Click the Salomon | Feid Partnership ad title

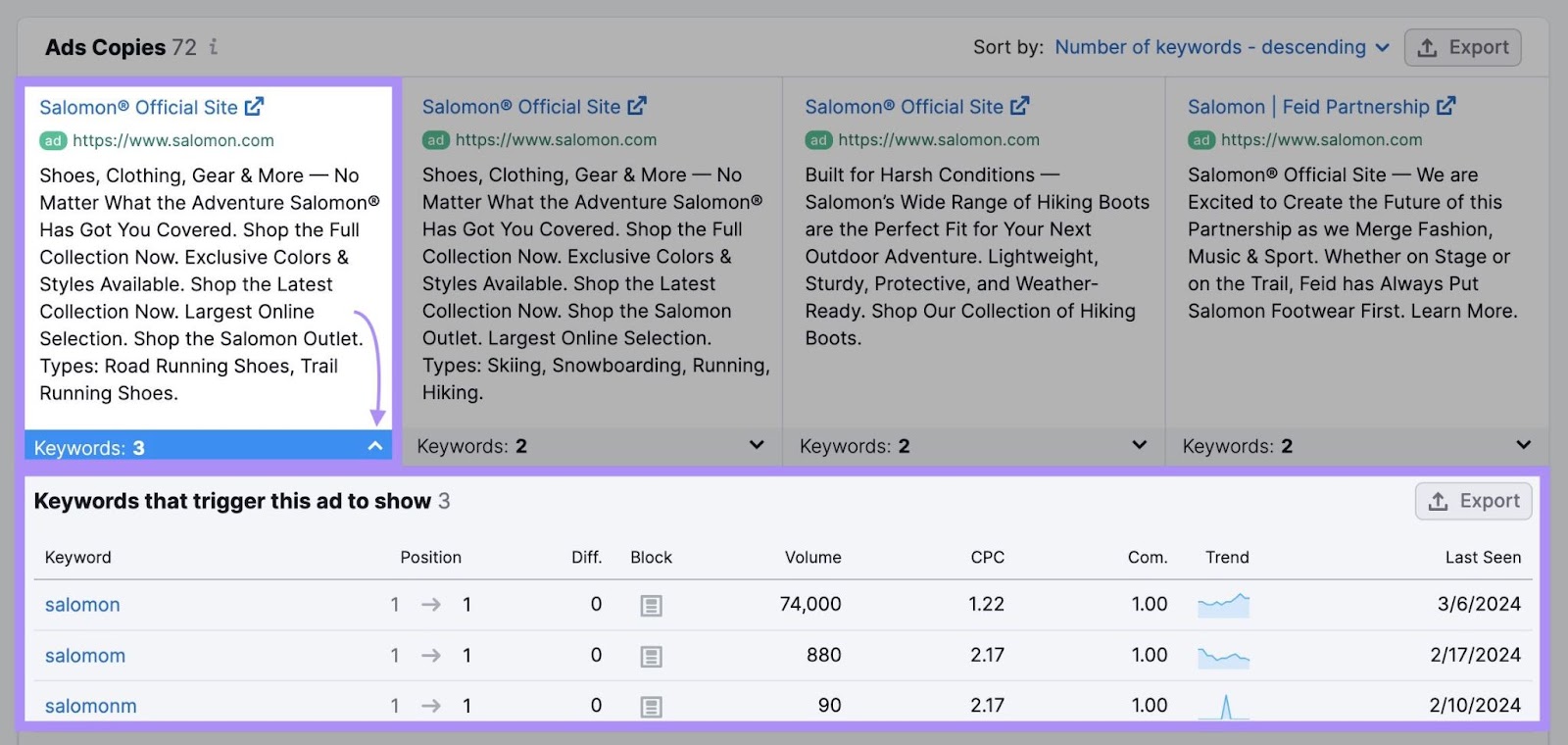point(1307,107)
